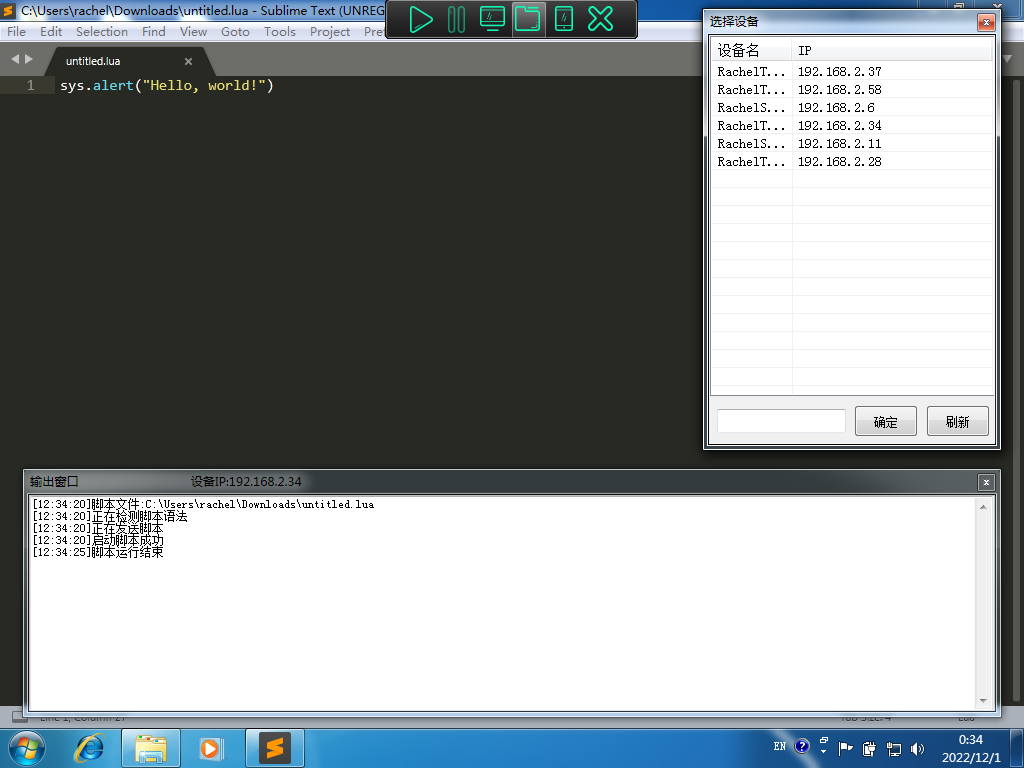1024x768 pixels.
Task: Click the phone device icon in toolbar
Action: 564,19
